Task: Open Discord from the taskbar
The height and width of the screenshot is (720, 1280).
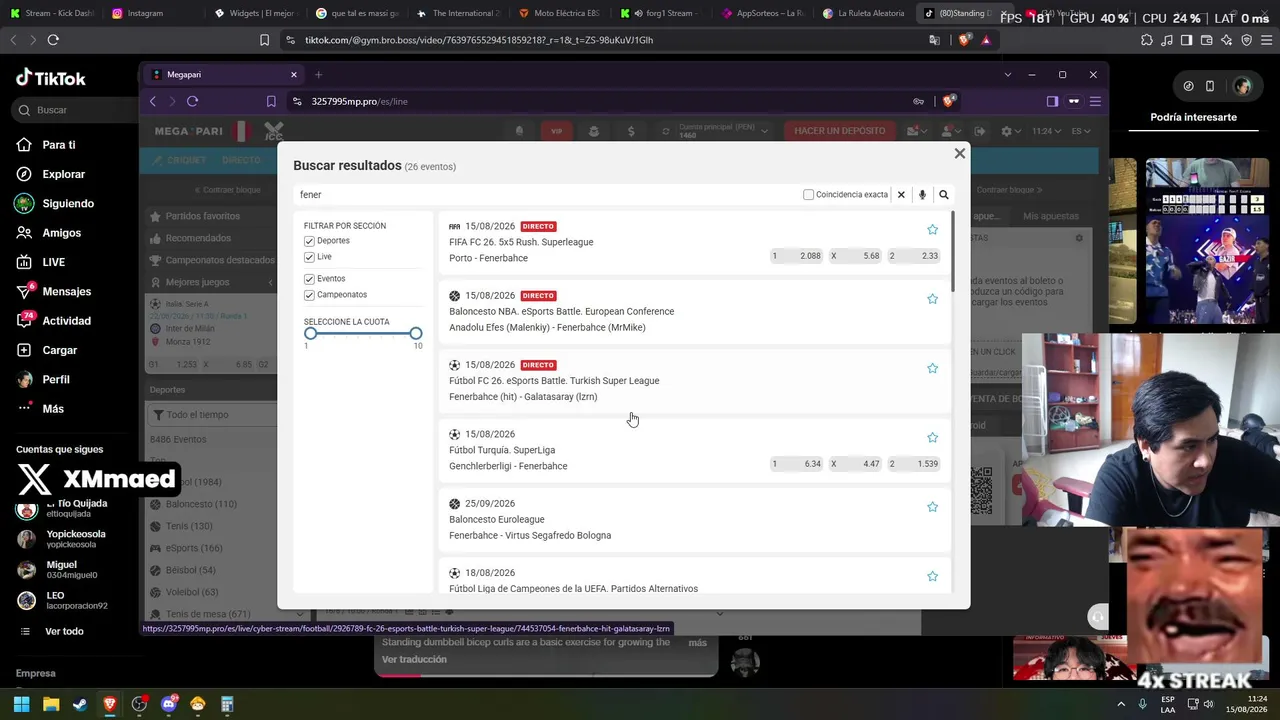Action: click(169, 705)
